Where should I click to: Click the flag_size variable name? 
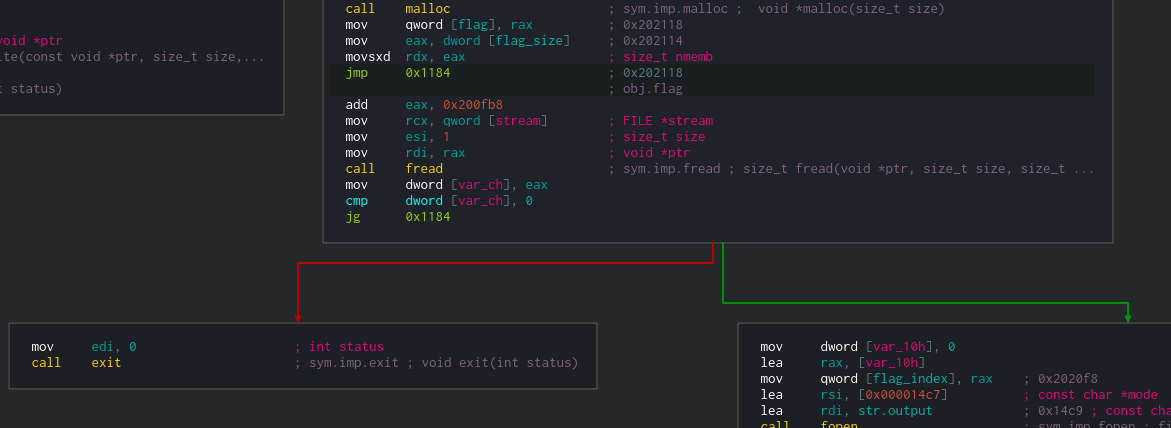pos(529,40)
